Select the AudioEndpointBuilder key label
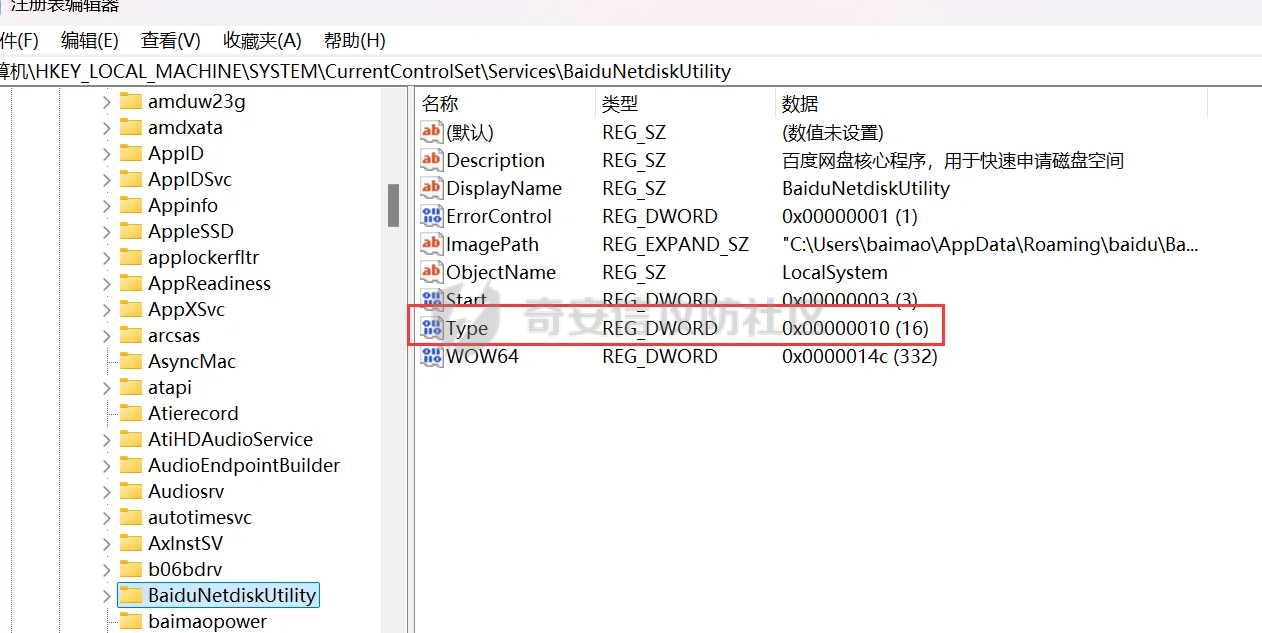Viewport: 1262px width, 633px height. pos(244,465)
